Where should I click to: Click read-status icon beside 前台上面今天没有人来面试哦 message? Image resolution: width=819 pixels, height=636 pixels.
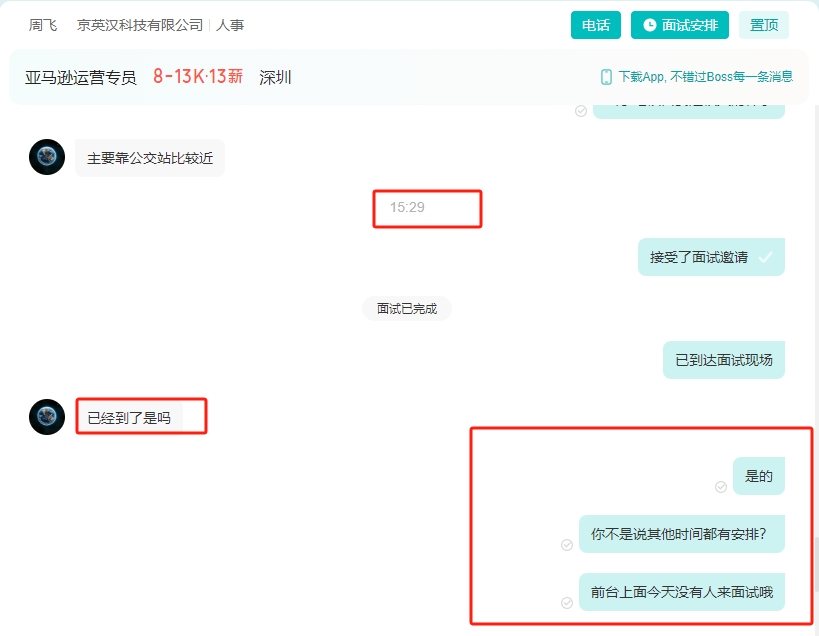coord(567,603)
